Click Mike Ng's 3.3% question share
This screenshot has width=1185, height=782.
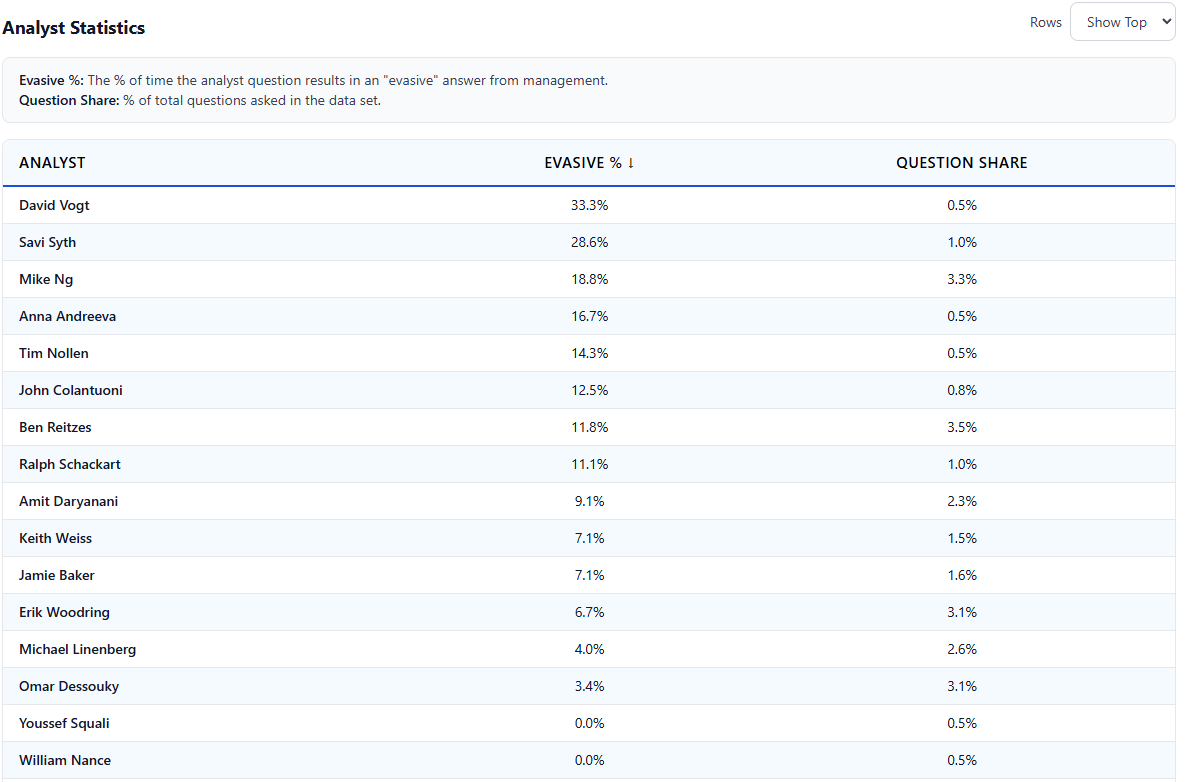click(962, 280)
